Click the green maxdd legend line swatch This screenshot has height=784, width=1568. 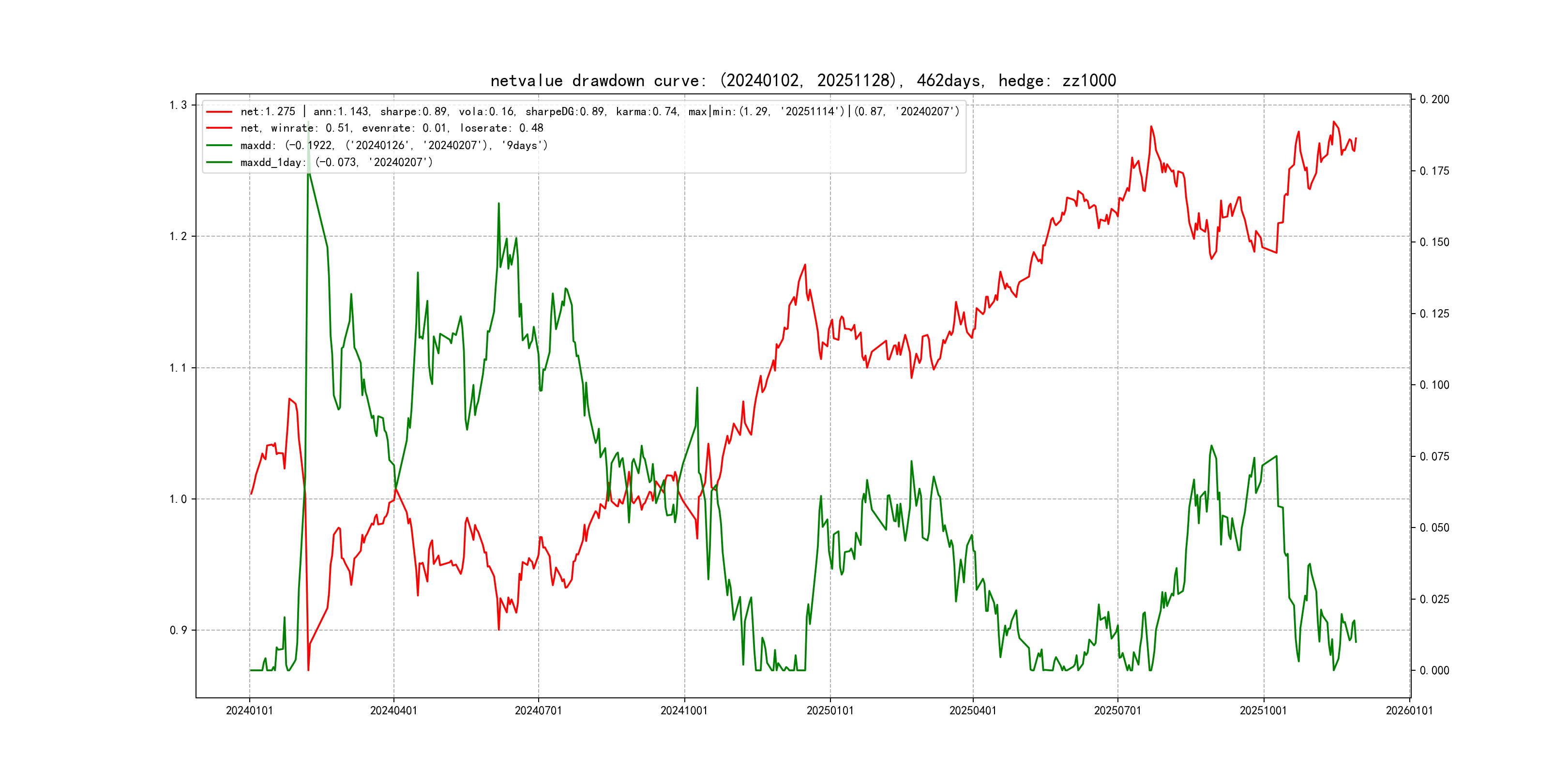click(219, 146)
